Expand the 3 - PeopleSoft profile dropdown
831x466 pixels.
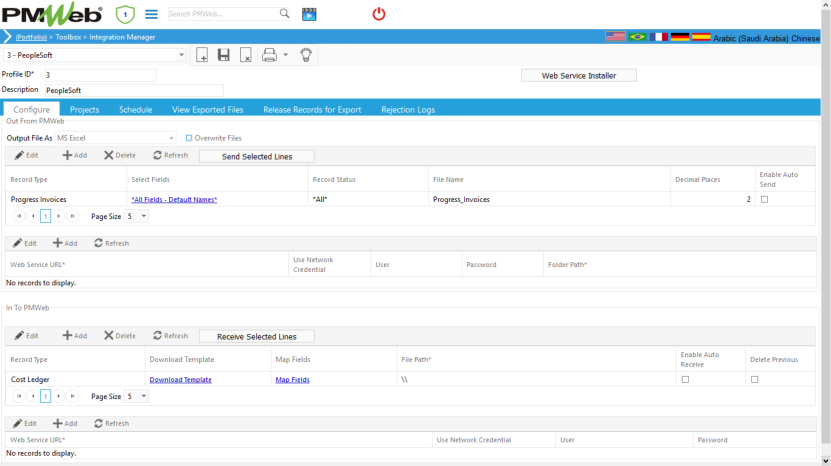(181, 55)
